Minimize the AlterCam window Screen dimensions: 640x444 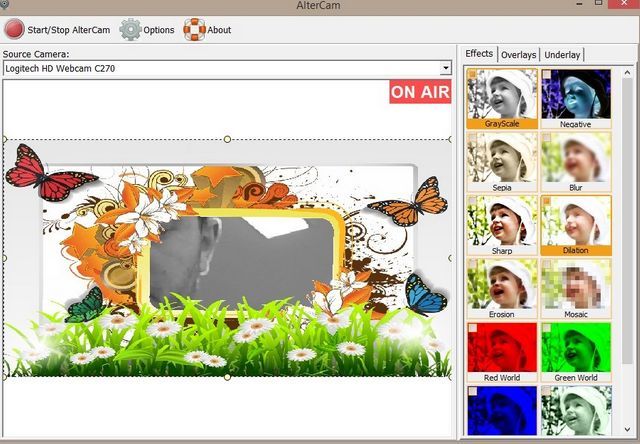[x=580, y=4]
